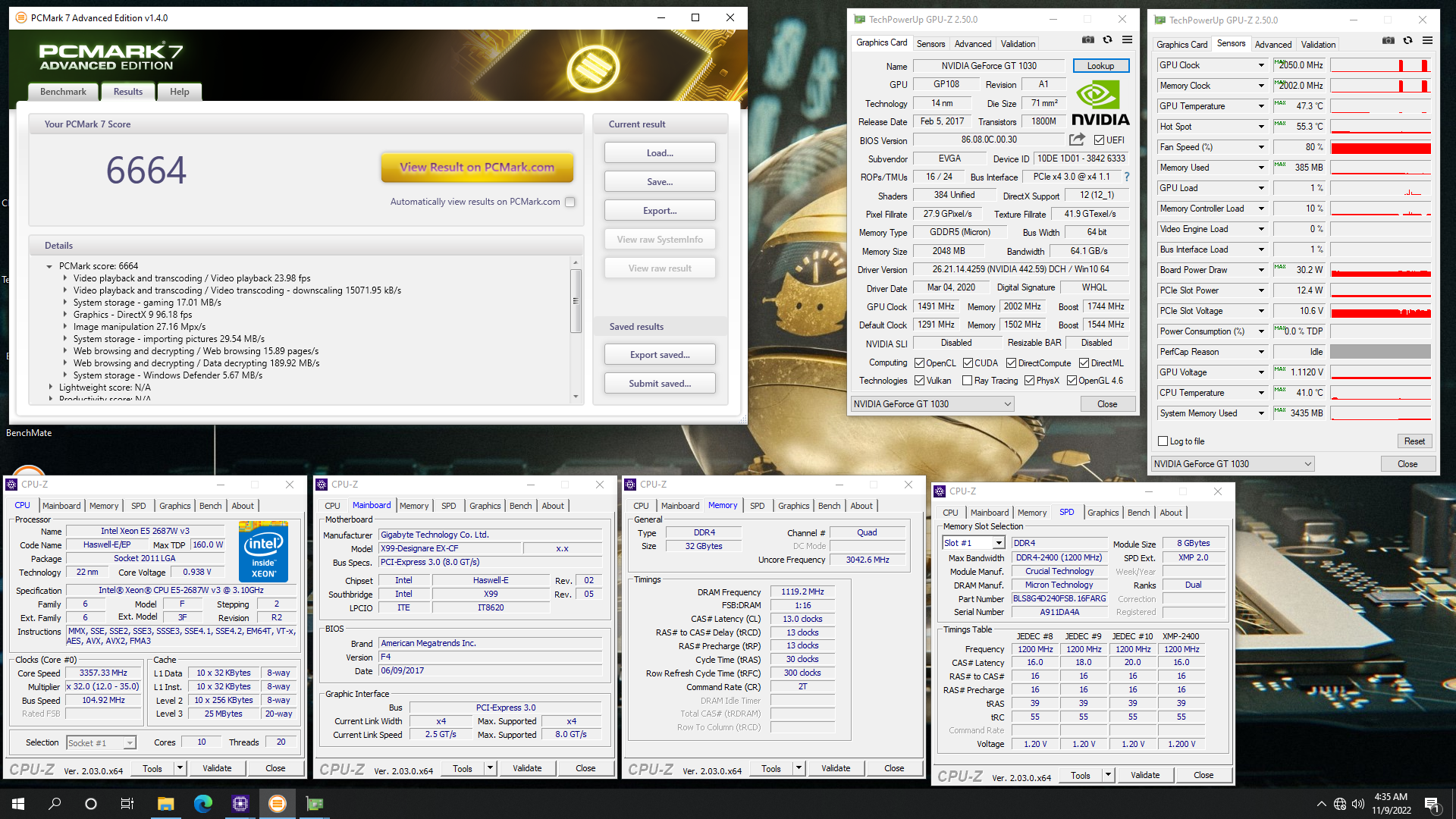Click the PCMark 7 taskbar icon
The height and width of the screenshot is (819, 1456).
click(x=278, y=804)
